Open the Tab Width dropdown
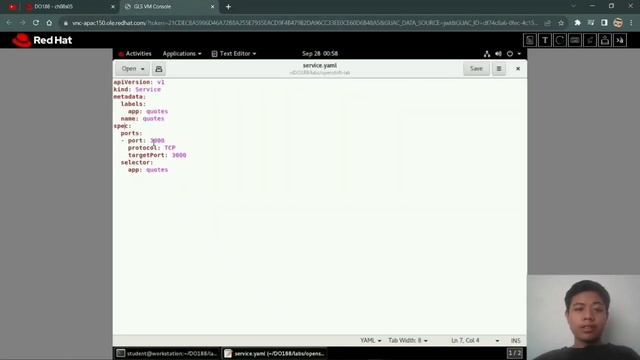This screenshot has height=360, width=640. point(408,340)
